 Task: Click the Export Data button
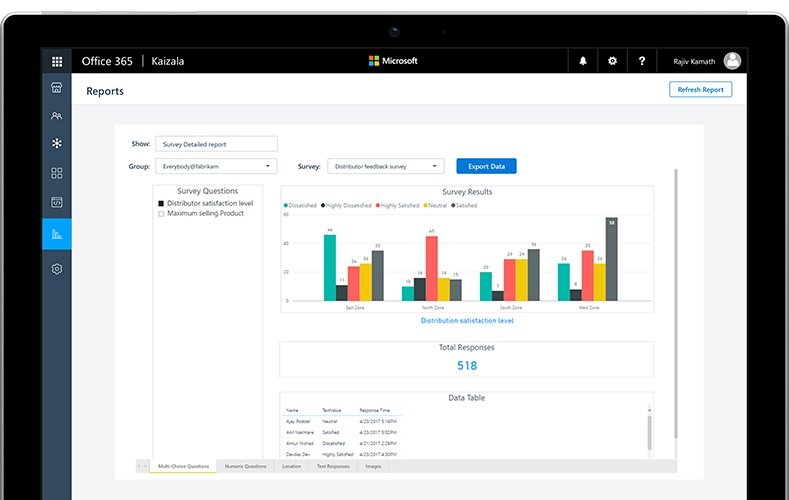(486, 166)
